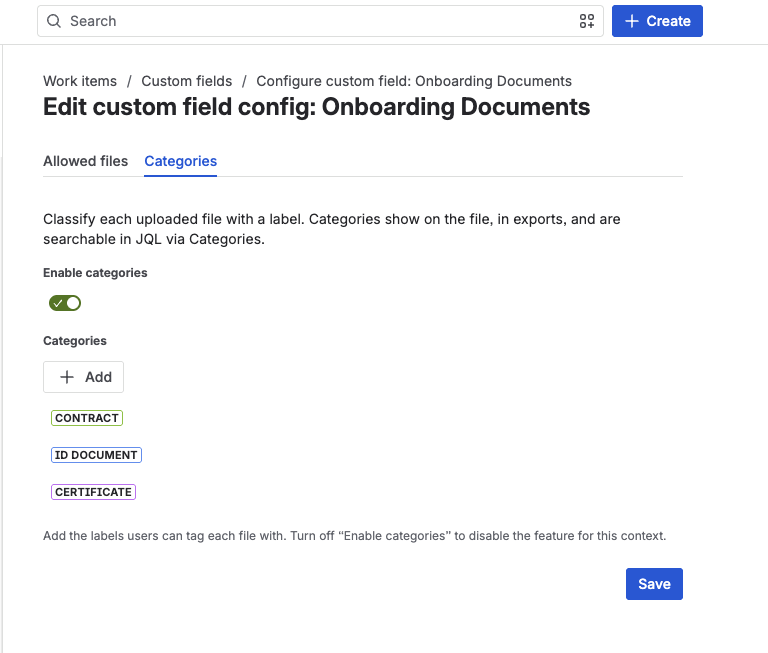Click the help text about adding labels
This screenshot has width=768, height=653.
pyautogui.click(x=355, y=535)
